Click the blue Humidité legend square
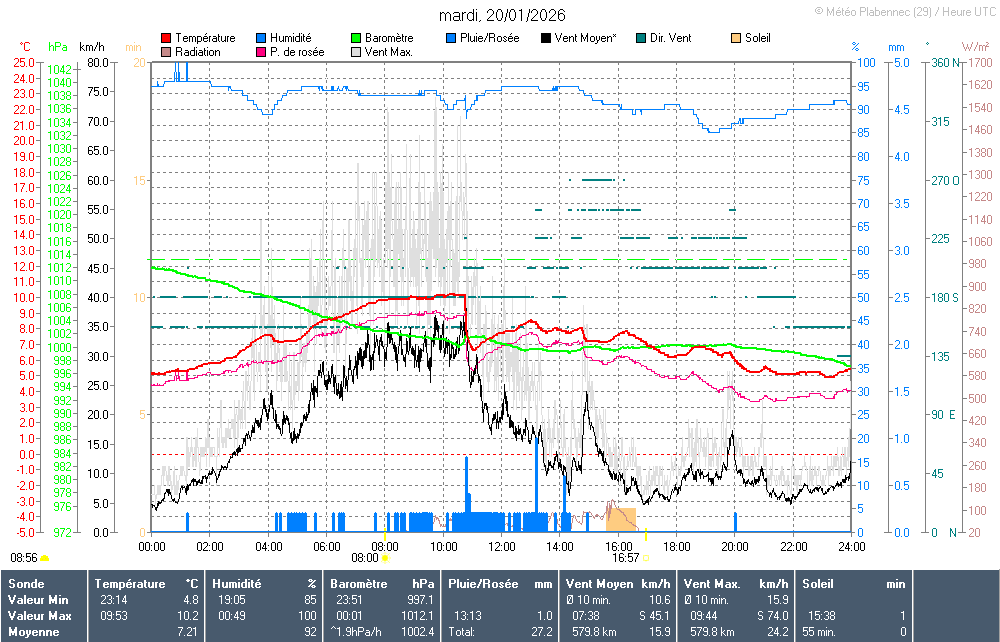The width and height of the screenshot is (1000, 642). (262, 38)
